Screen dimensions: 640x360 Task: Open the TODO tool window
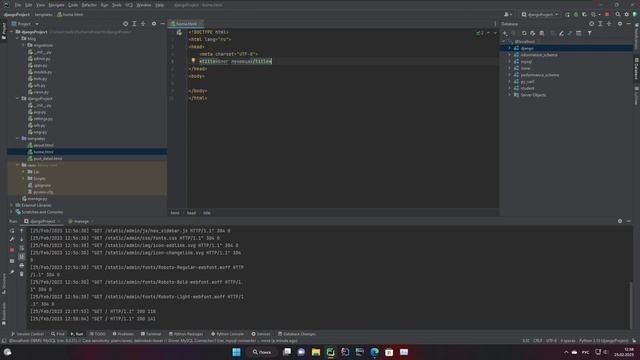[x=98, y=334]
